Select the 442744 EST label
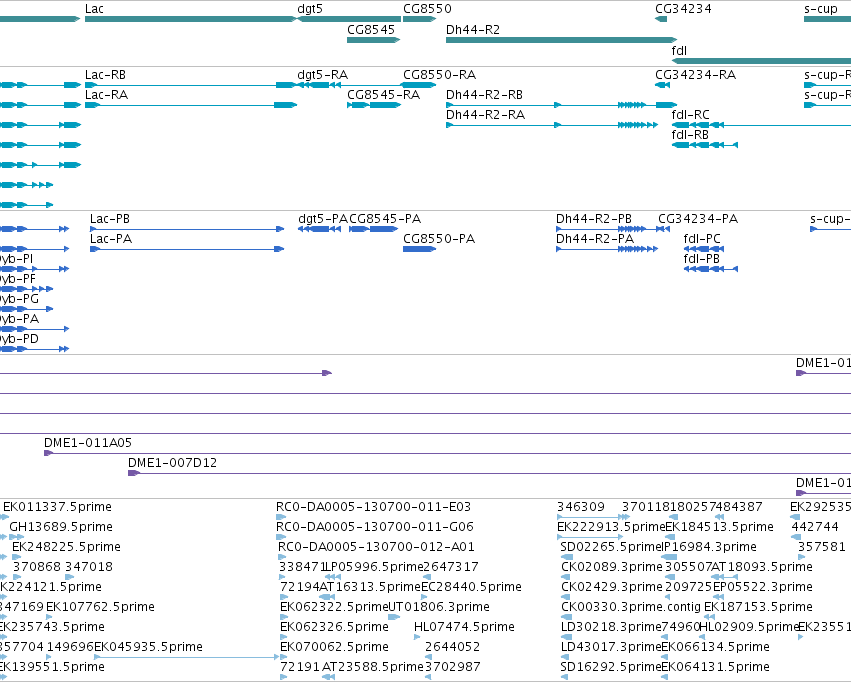Screen dimensions: 851x682 click(815, 527)
